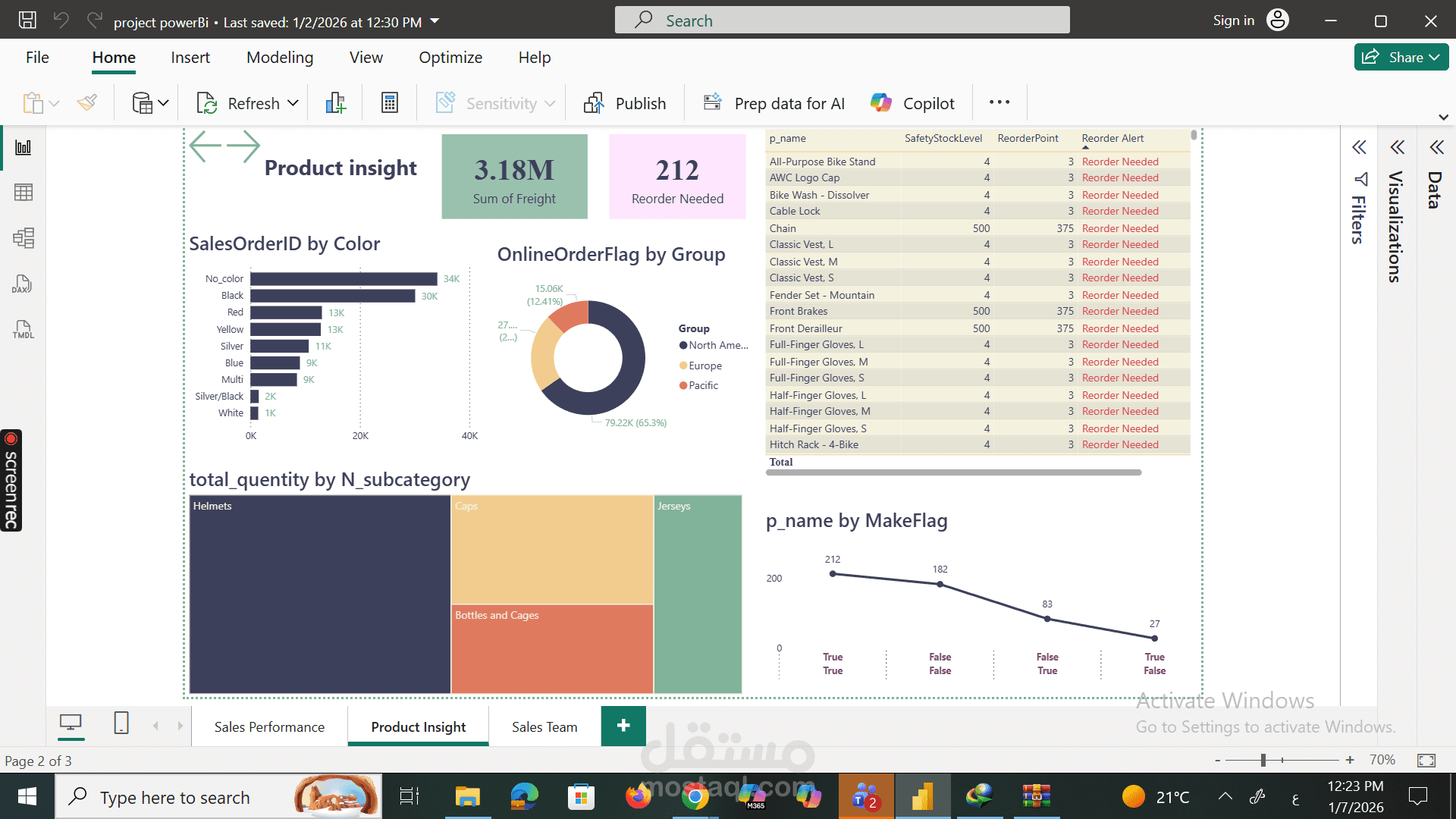This screenshot has height=819, width=1456.
Task: Open the TMDL view
Action: tap(23, 329)
